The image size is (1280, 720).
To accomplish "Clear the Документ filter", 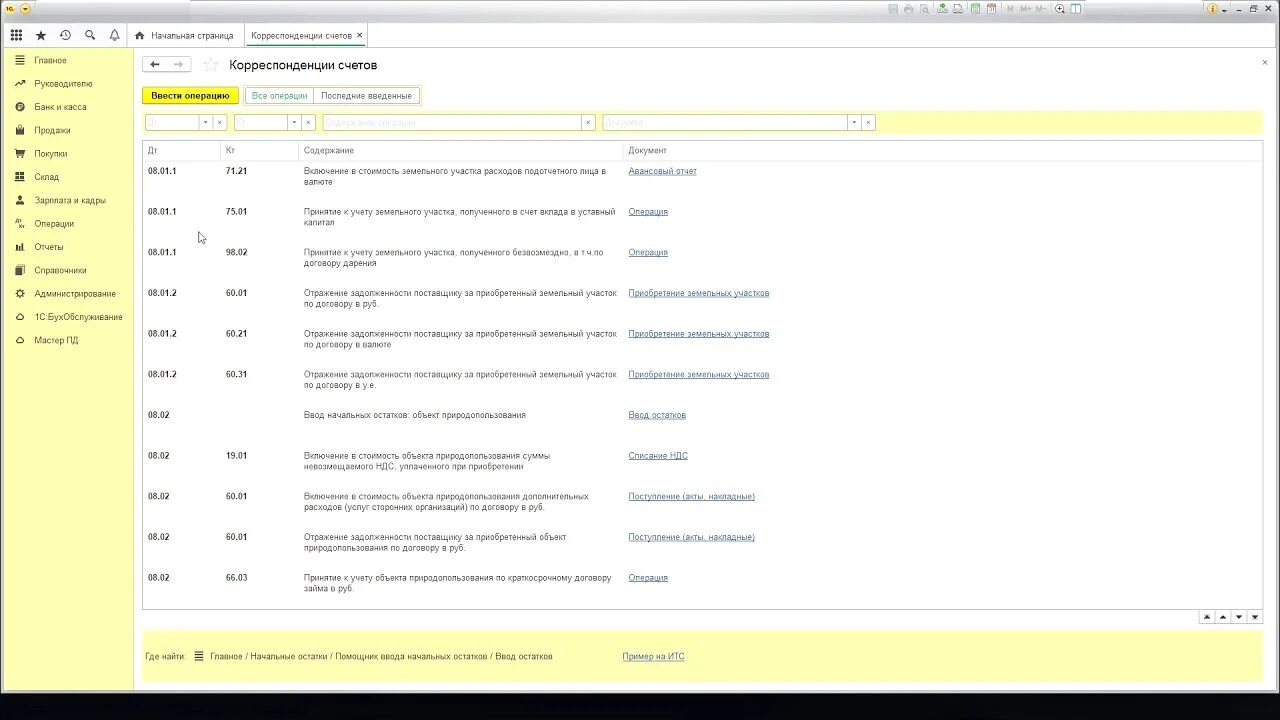I will pos(868,122).
